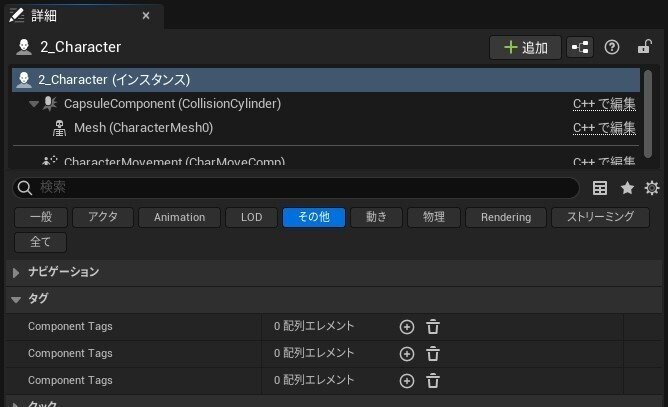Open the Blueprint/hierarchy editor icon
The width and height of the screenshot is (668, 407).
coord(580,47)
